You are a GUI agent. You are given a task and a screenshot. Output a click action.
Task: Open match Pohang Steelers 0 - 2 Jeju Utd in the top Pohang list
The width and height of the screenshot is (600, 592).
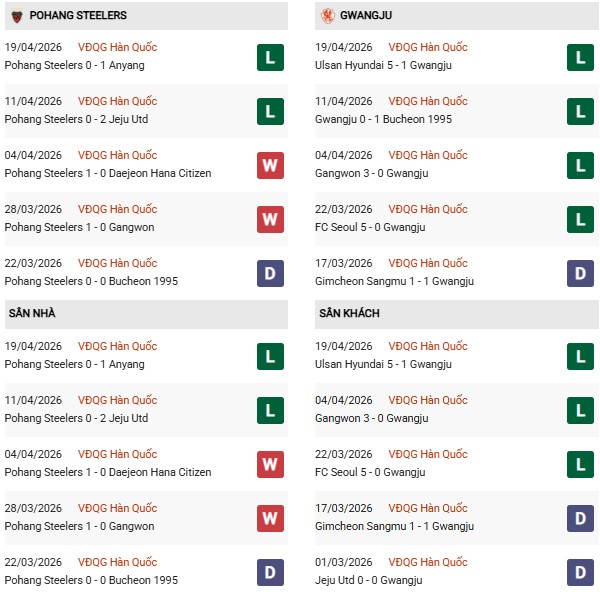click(x=76, y=119)
